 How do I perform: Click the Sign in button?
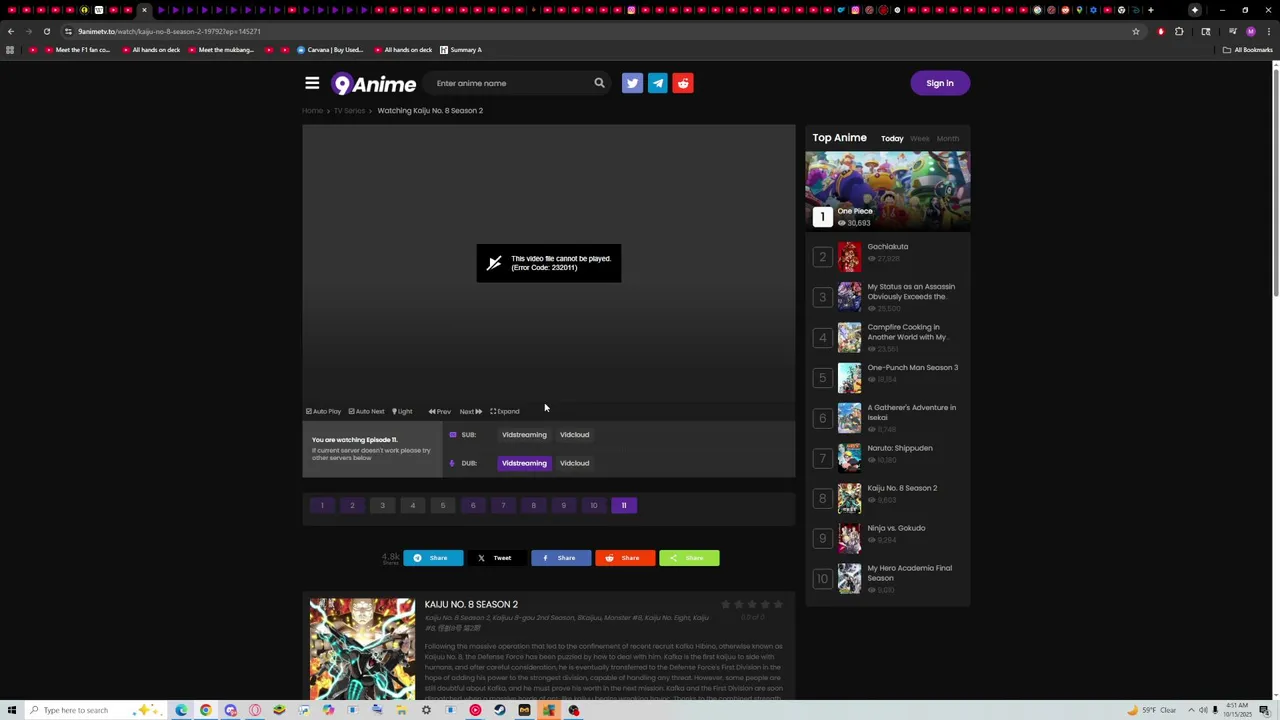pos(940,83)
